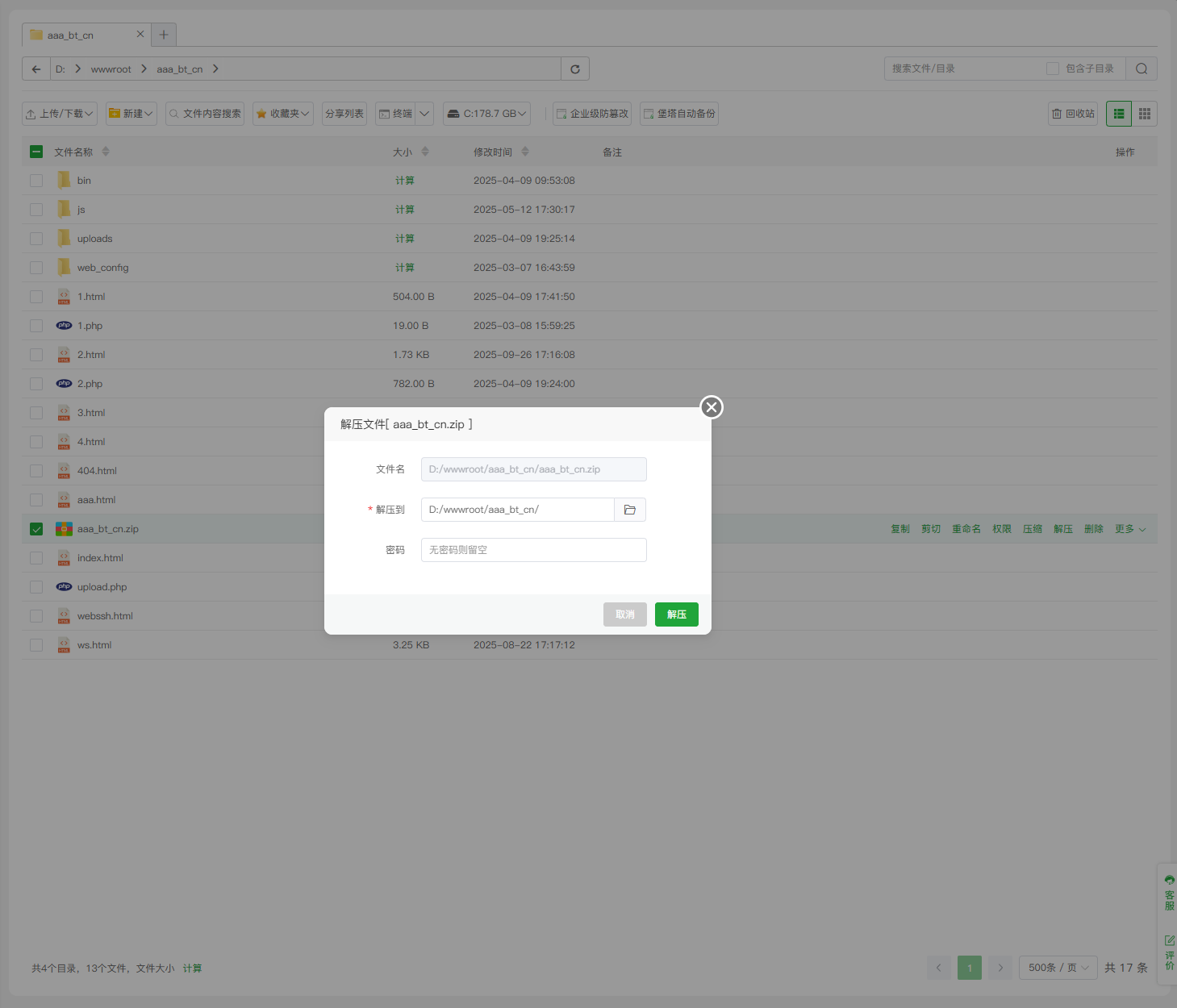Click the refresh directory icon
Viewport: 1177px width, 1008px height.
coord(575,69)
